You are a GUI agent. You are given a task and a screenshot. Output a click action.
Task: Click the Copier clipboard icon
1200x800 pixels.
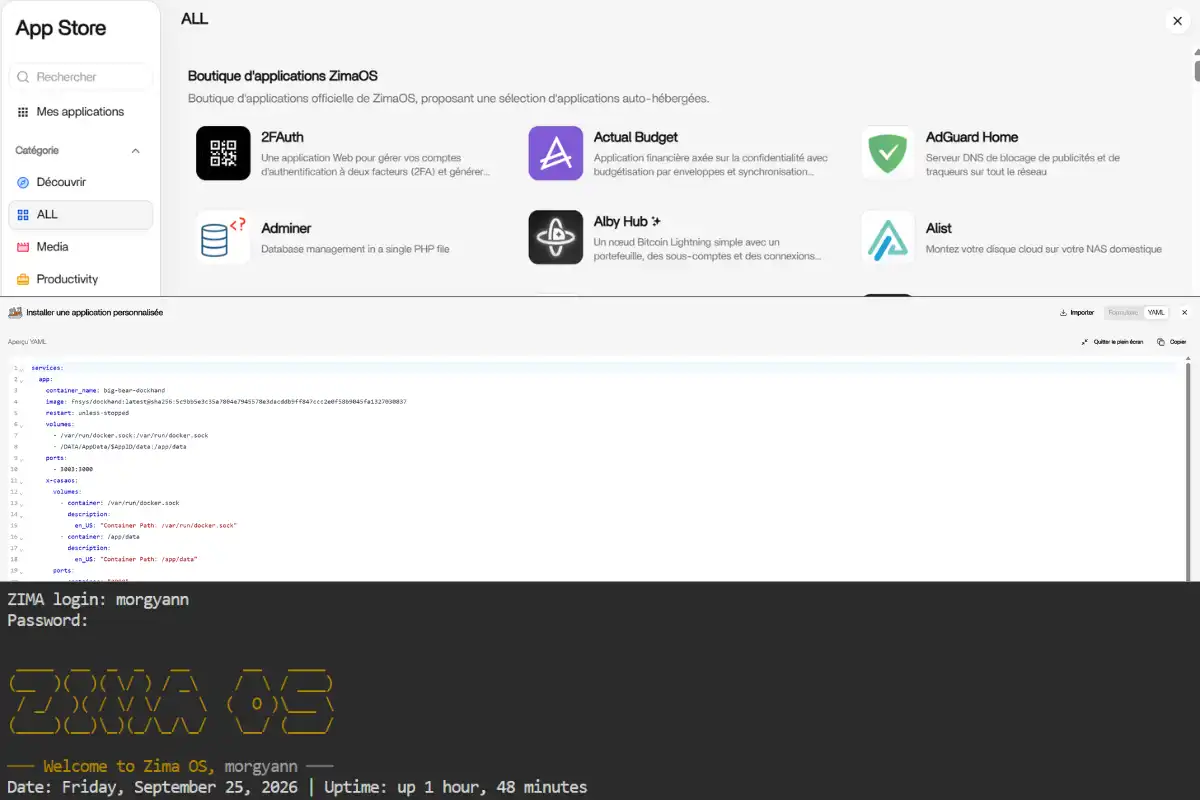1161,342
